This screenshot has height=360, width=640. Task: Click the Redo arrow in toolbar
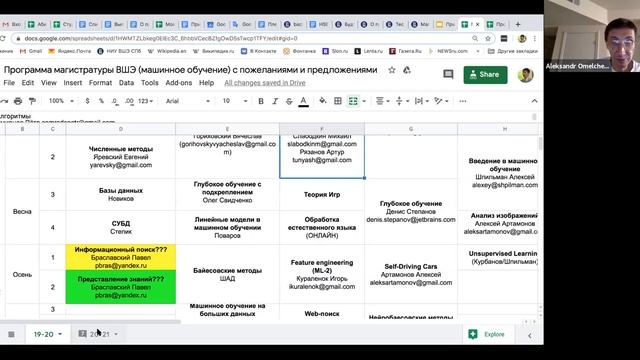(4, 101)
